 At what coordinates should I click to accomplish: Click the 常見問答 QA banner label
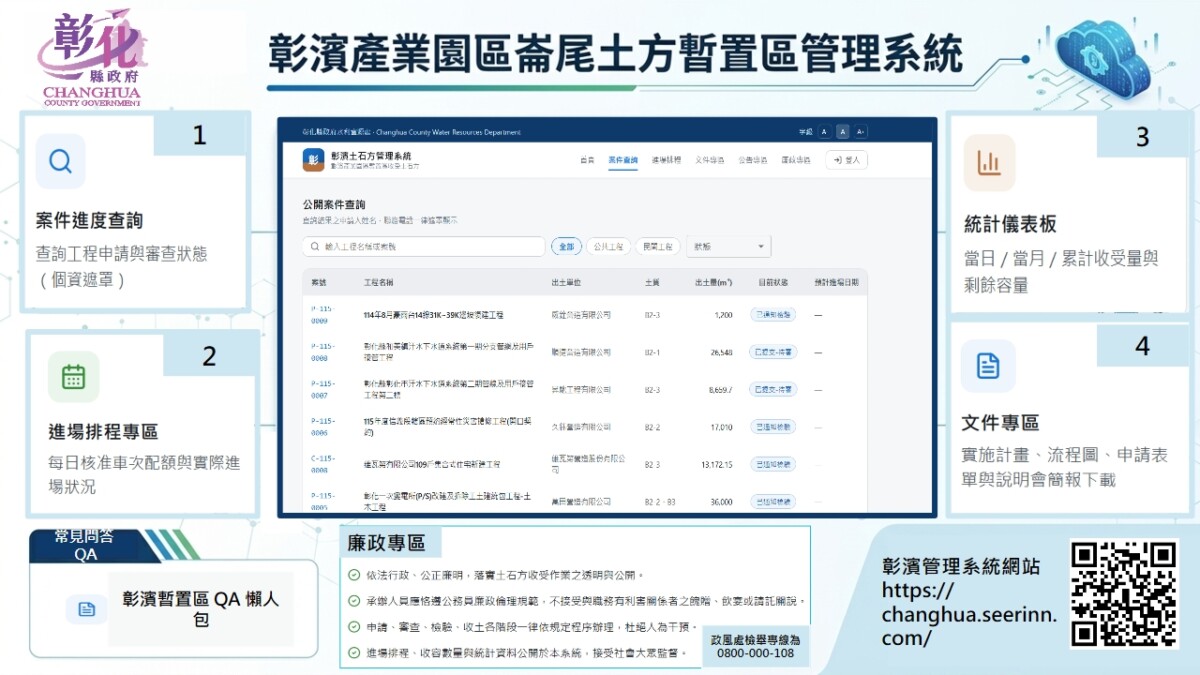coord(85,545)
